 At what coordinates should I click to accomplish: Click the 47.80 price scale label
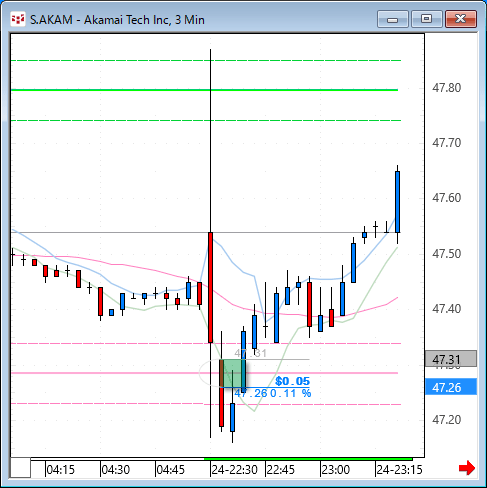[447, 88]
